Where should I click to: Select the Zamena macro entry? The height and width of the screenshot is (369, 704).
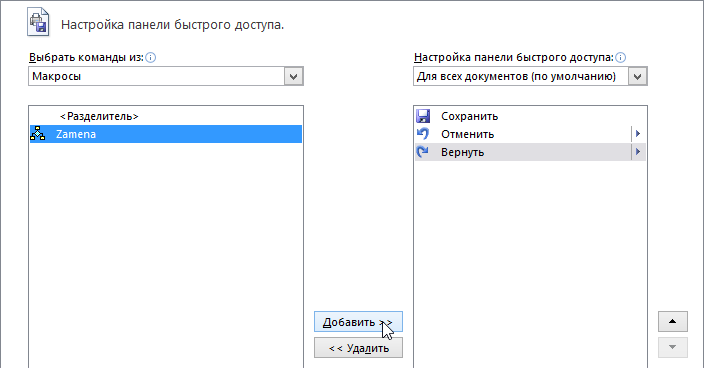pyautogui.click(x=166, y=134)
